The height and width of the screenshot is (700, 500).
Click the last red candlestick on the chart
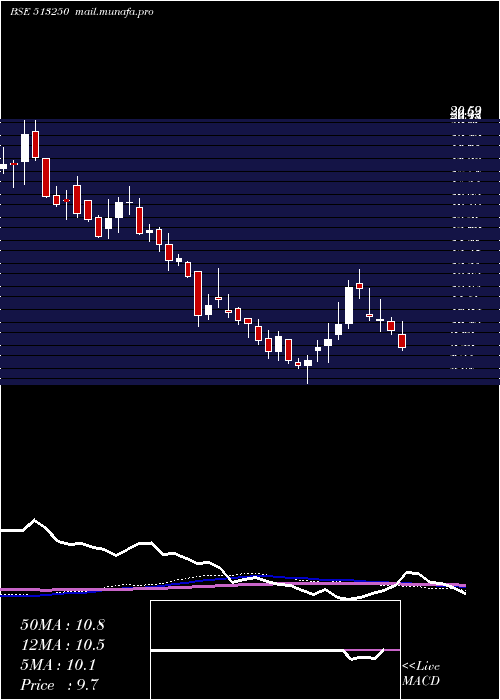(x=402, y=341)
